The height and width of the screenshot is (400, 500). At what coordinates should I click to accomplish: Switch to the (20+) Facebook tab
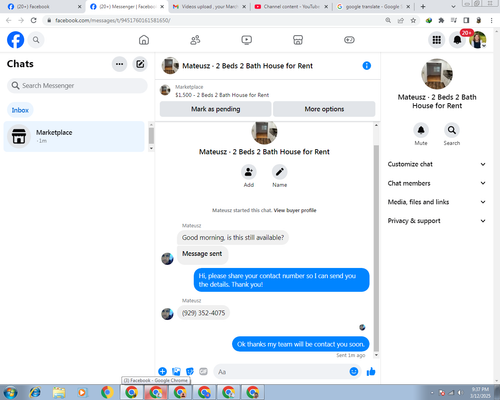coord(43,7)
